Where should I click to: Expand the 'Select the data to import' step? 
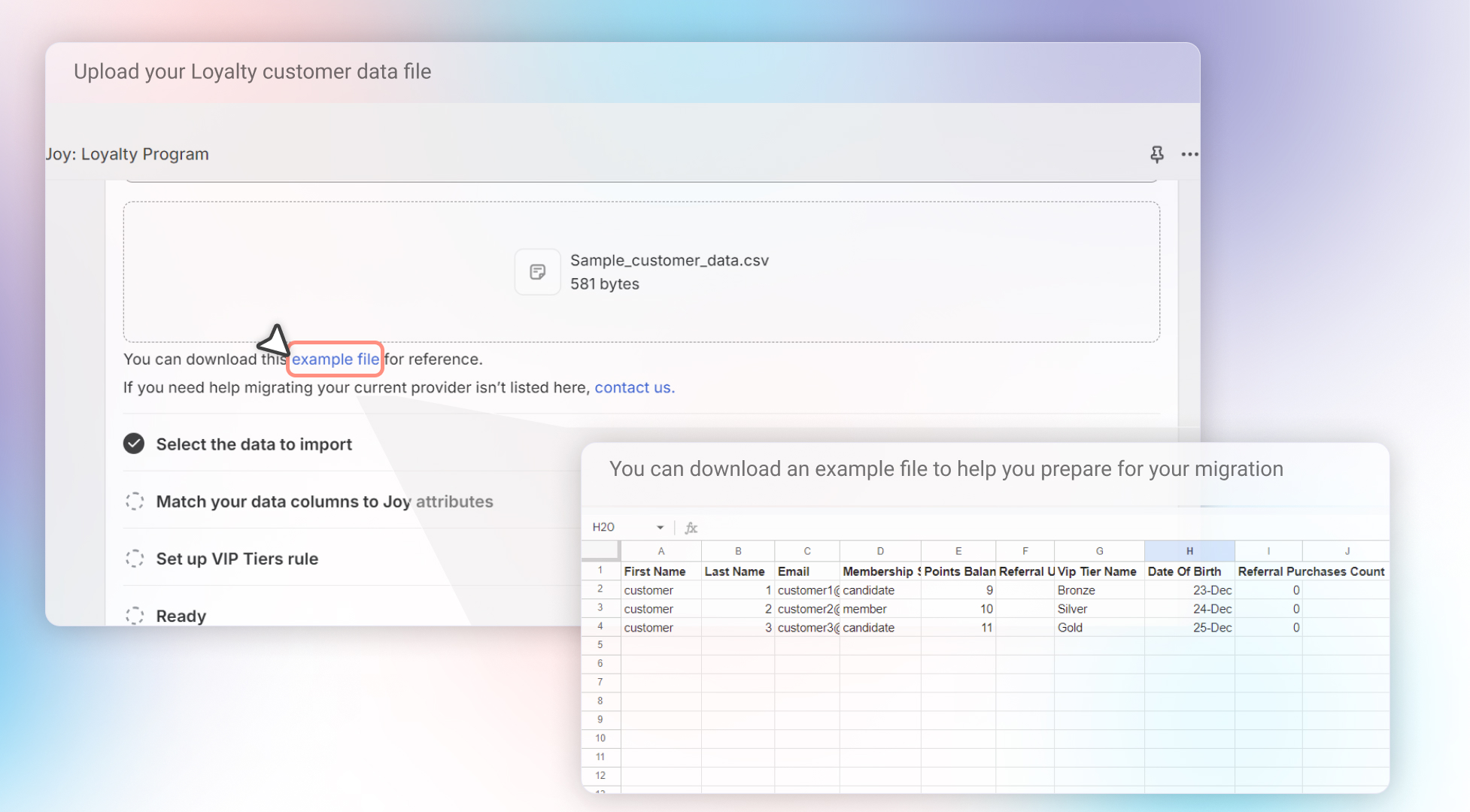tap(254, 444)
